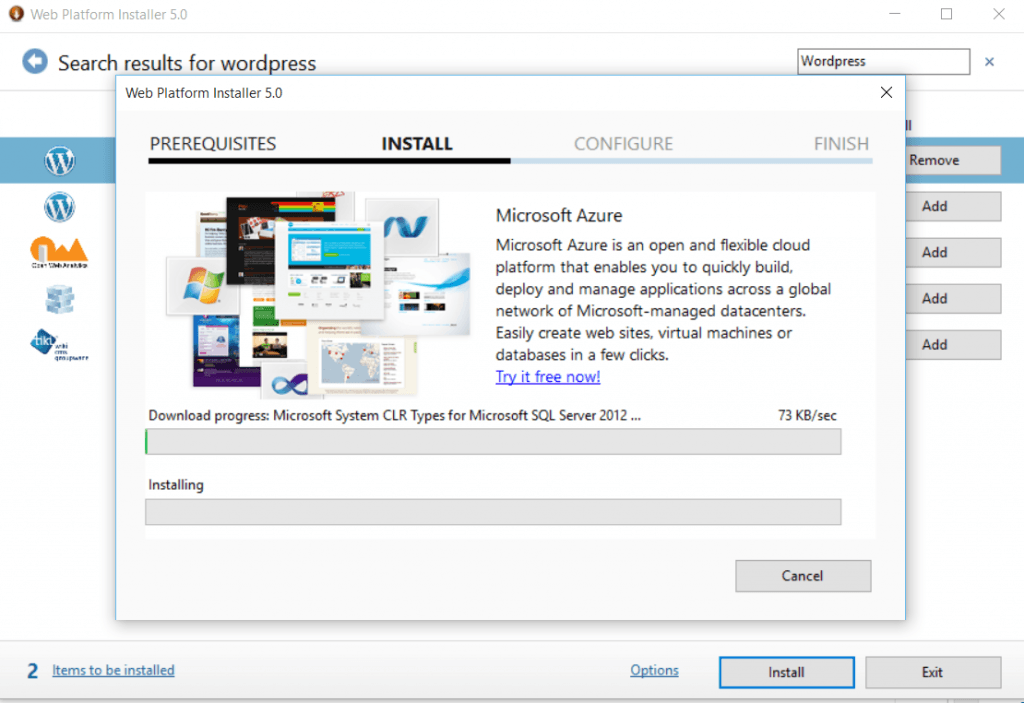Maximize the Web Platform Installer window
The width and height of the screenshot is (1024, 703).
[x=946, y=14]
